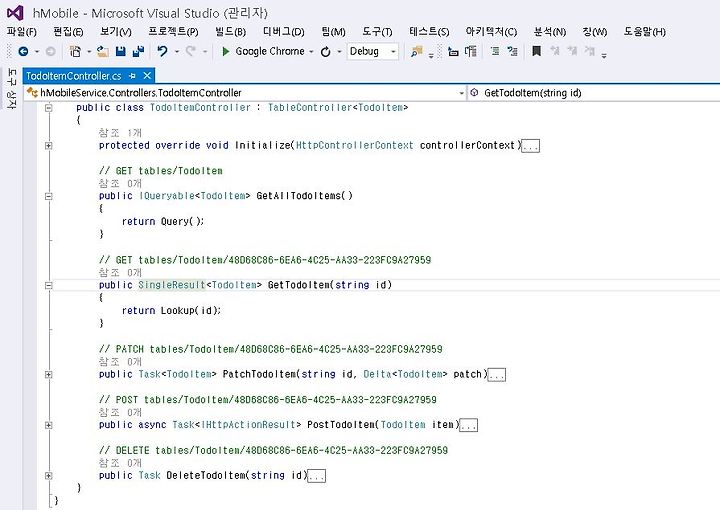The width and height of the screenshot is (720, 510).
Task: Open the 분석(N) menu
Action: (x=550, y=32)
